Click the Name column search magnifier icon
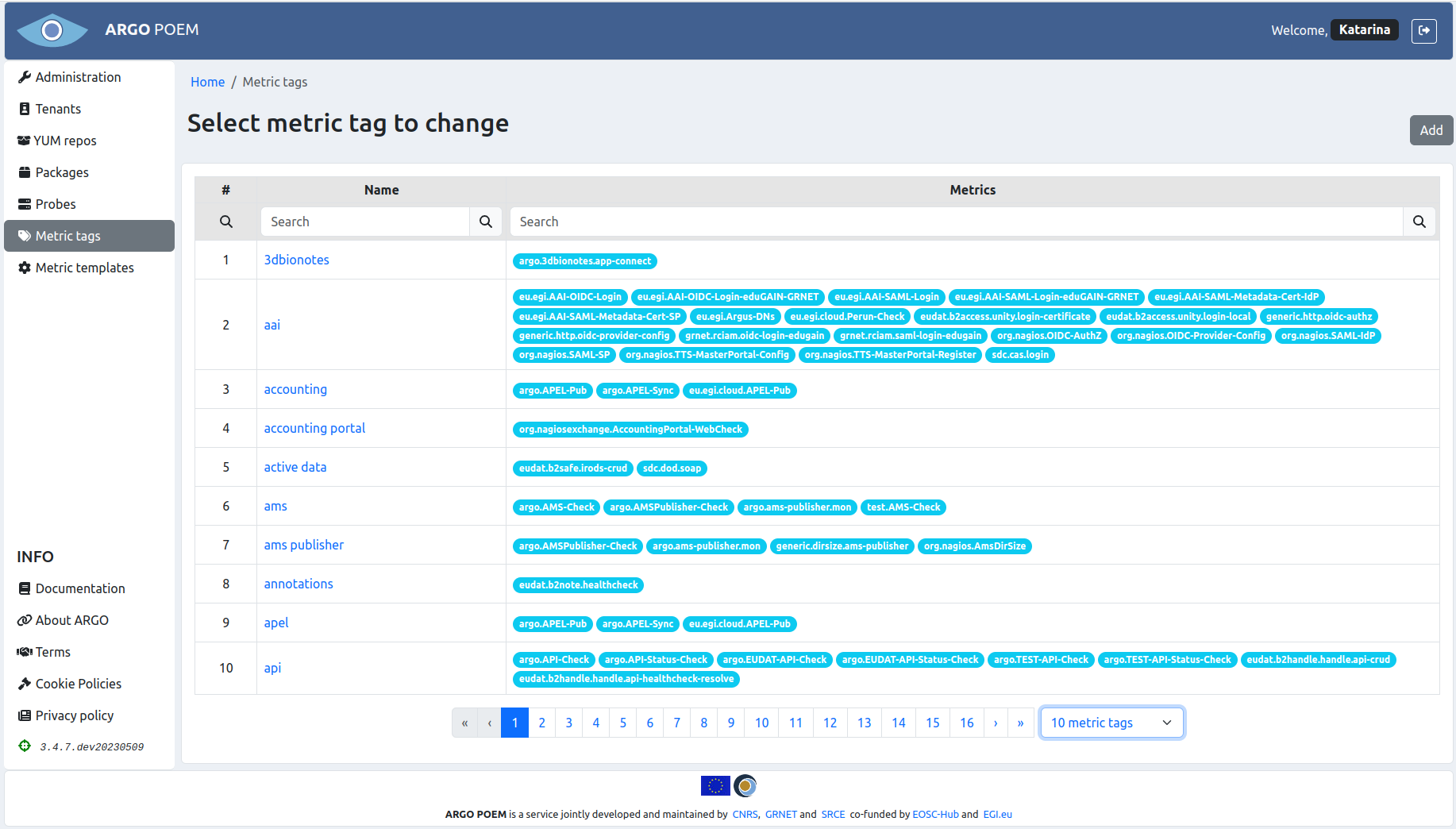Viewport: 1456px width, 829px height. tap(486, 222)
